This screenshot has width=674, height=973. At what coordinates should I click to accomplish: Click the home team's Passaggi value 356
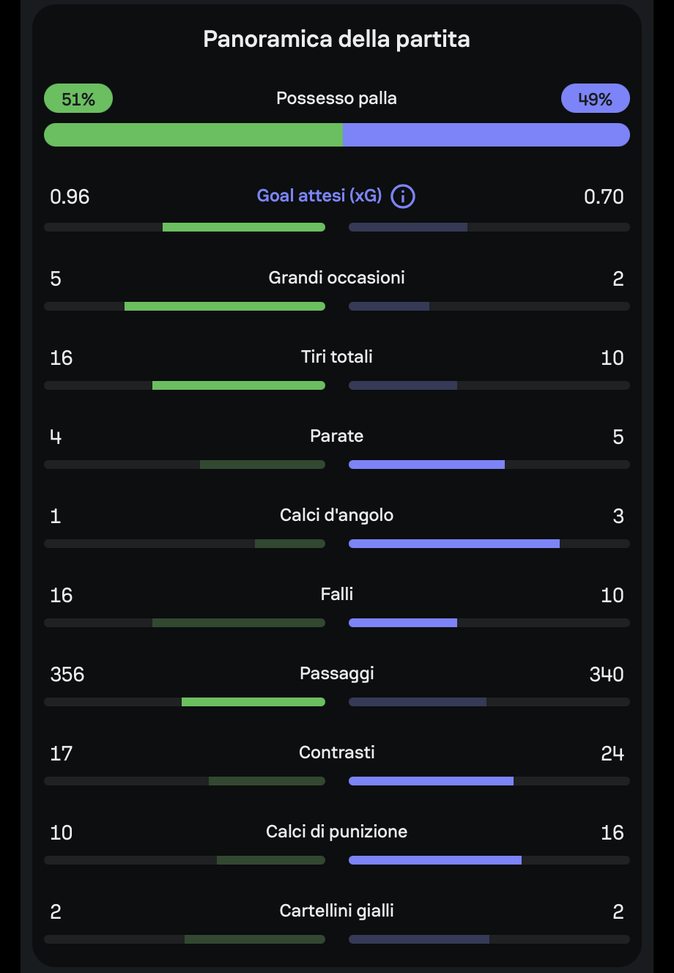(67, 673)
